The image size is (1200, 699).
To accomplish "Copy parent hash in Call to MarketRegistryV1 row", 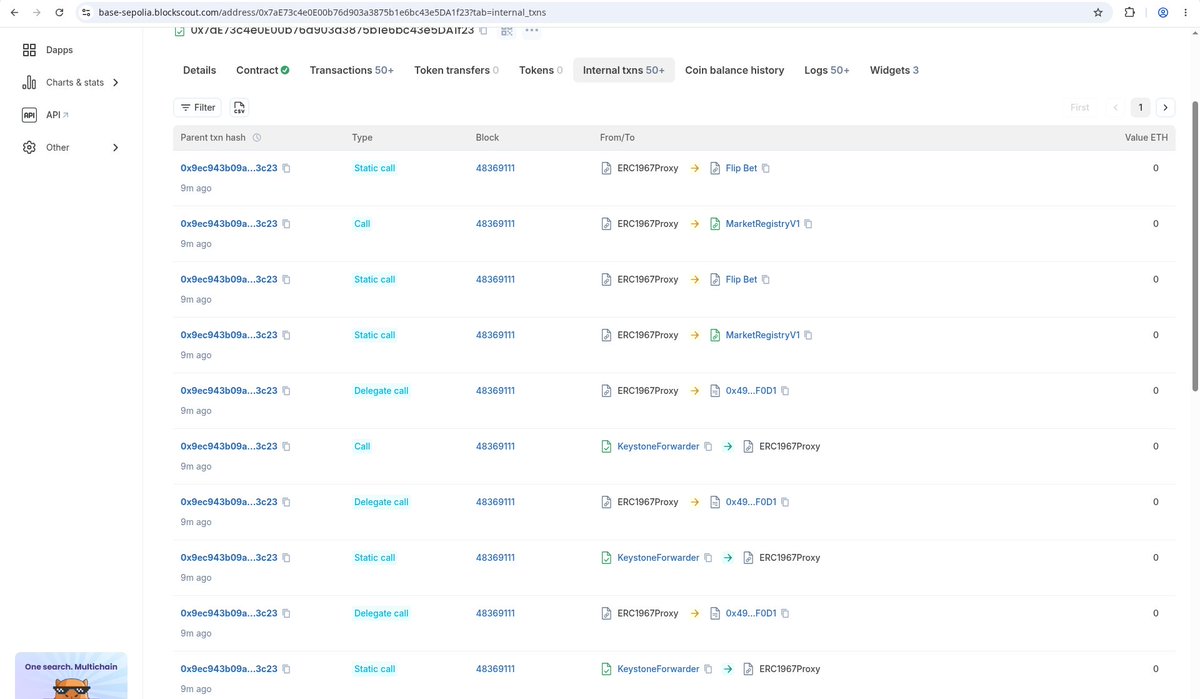I will 287,224.
